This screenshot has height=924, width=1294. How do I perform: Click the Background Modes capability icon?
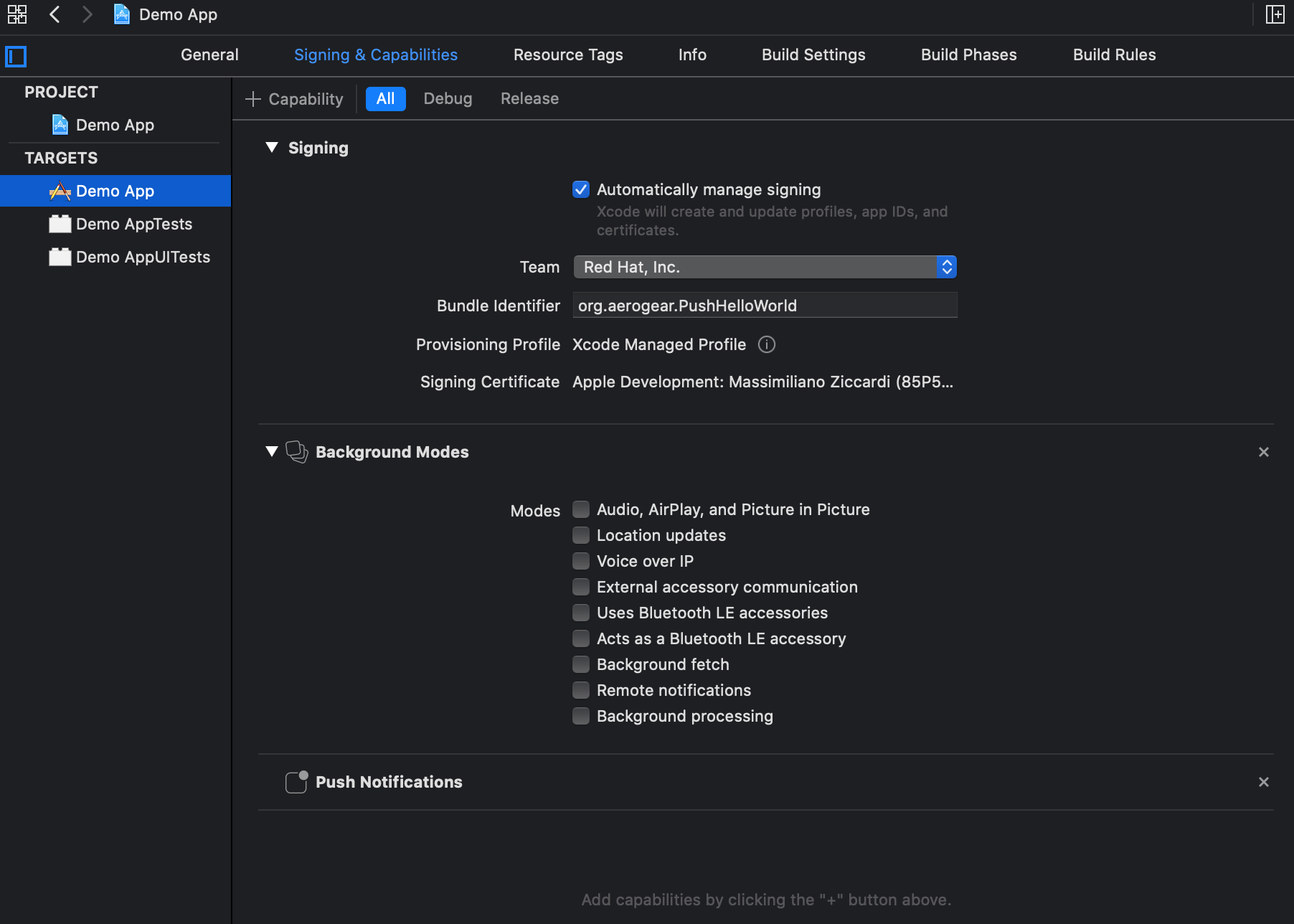tap(297, 452)
